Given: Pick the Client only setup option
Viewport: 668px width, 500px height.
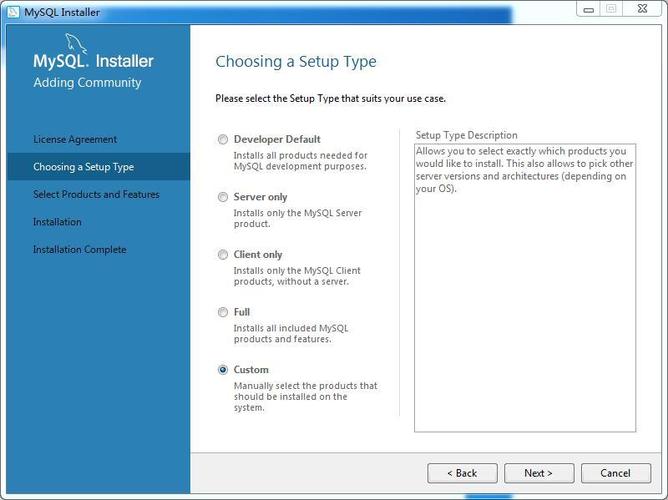Looking at the screenshot, I should pyautogui.click(x=223, y=255).
